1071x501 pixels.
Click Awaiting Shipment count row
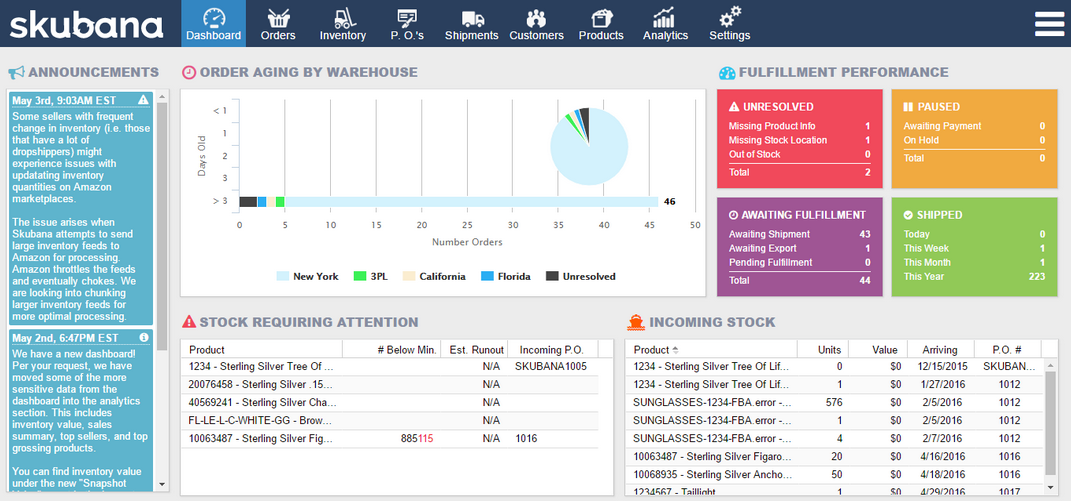pyautogui.click(x=799, y=234)
